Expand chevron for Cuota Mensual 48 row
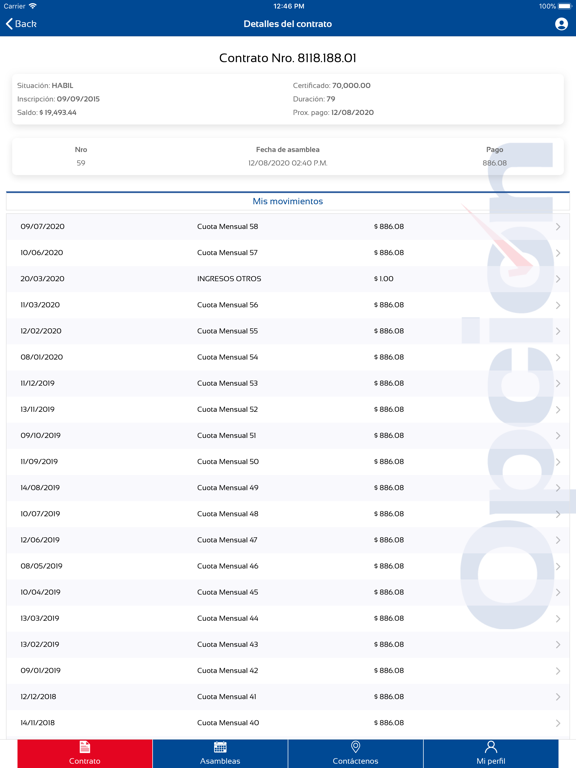576x768 pixels. (558, 514)
